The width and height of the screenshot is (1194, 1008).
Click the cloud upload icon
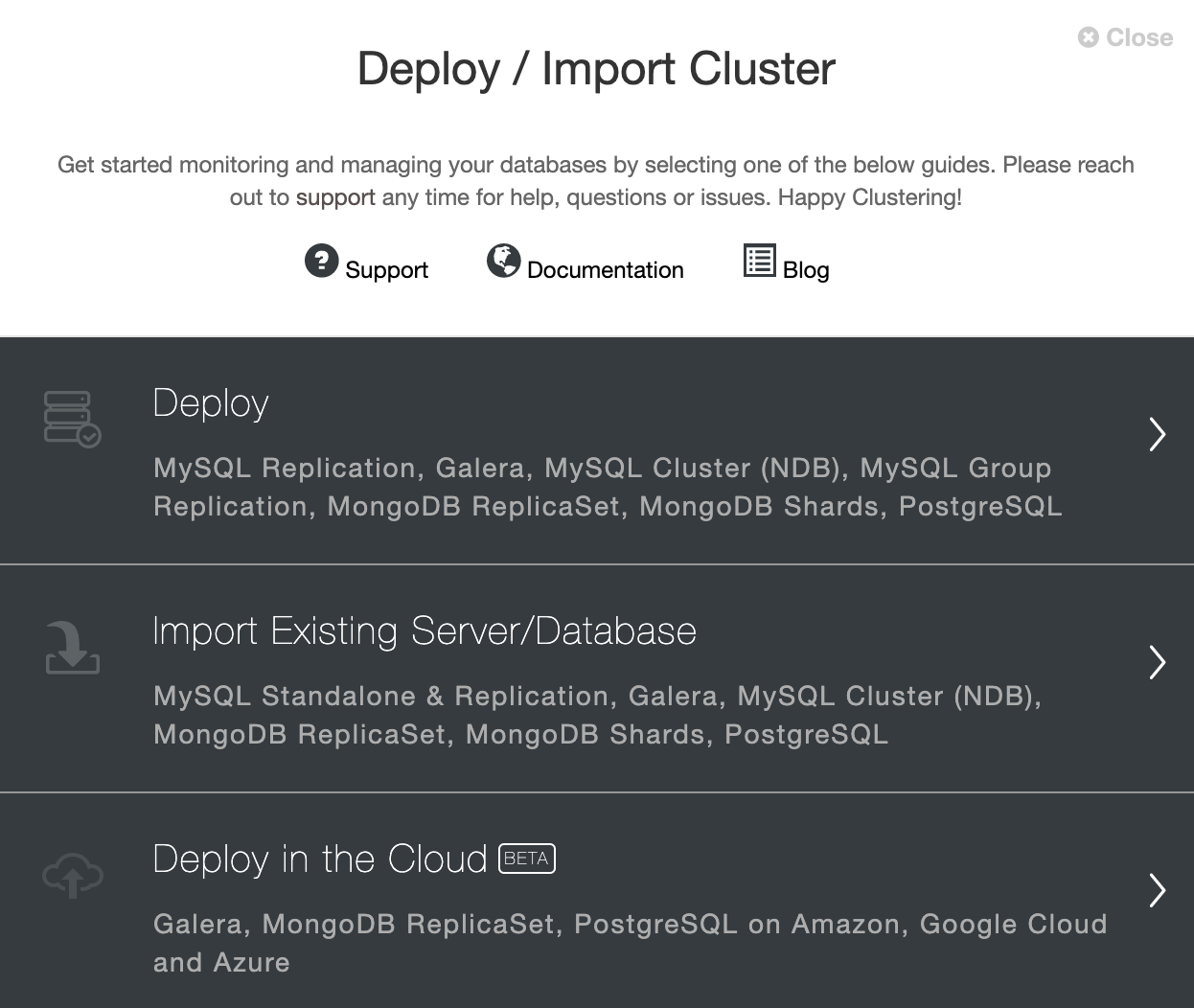[x=73, y=875]
